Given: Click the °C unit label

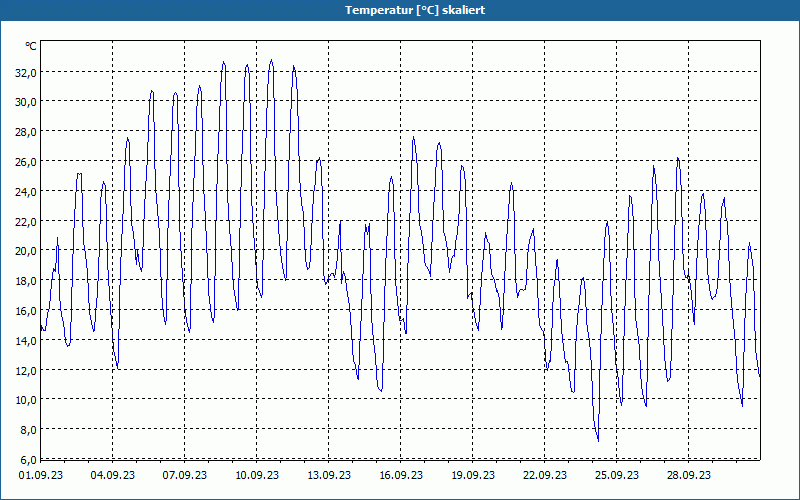Looking at the screenshot, I should (31, 46).
